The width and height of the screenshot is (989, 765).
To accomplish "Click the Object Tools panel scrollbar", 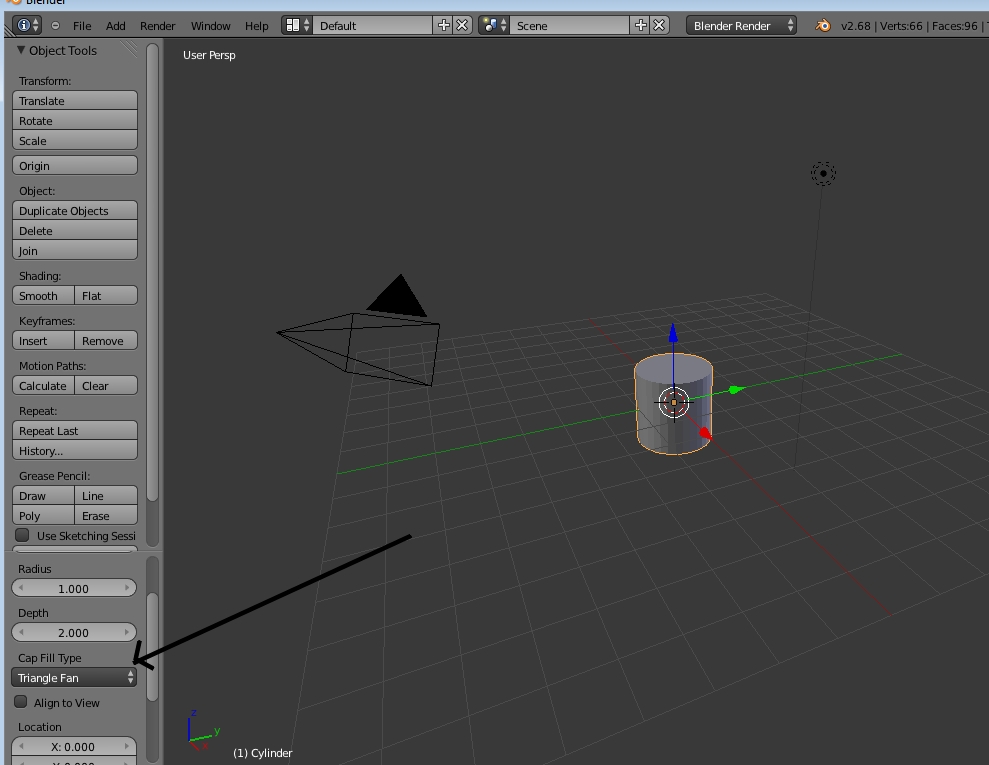I will [152, 272].
